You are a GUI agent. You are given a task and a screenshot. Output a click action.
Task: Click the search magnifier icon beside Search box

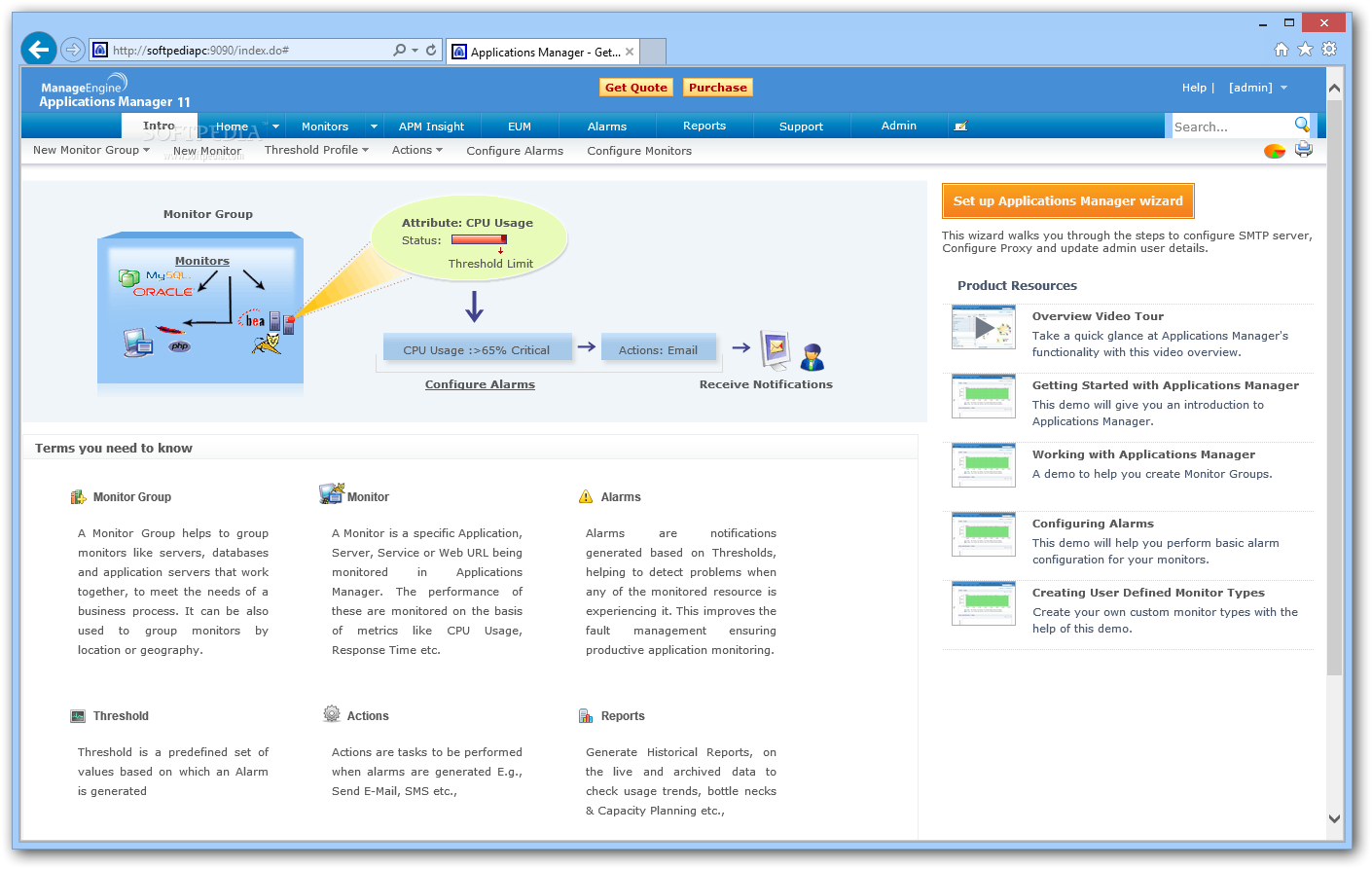[1302, 125]
